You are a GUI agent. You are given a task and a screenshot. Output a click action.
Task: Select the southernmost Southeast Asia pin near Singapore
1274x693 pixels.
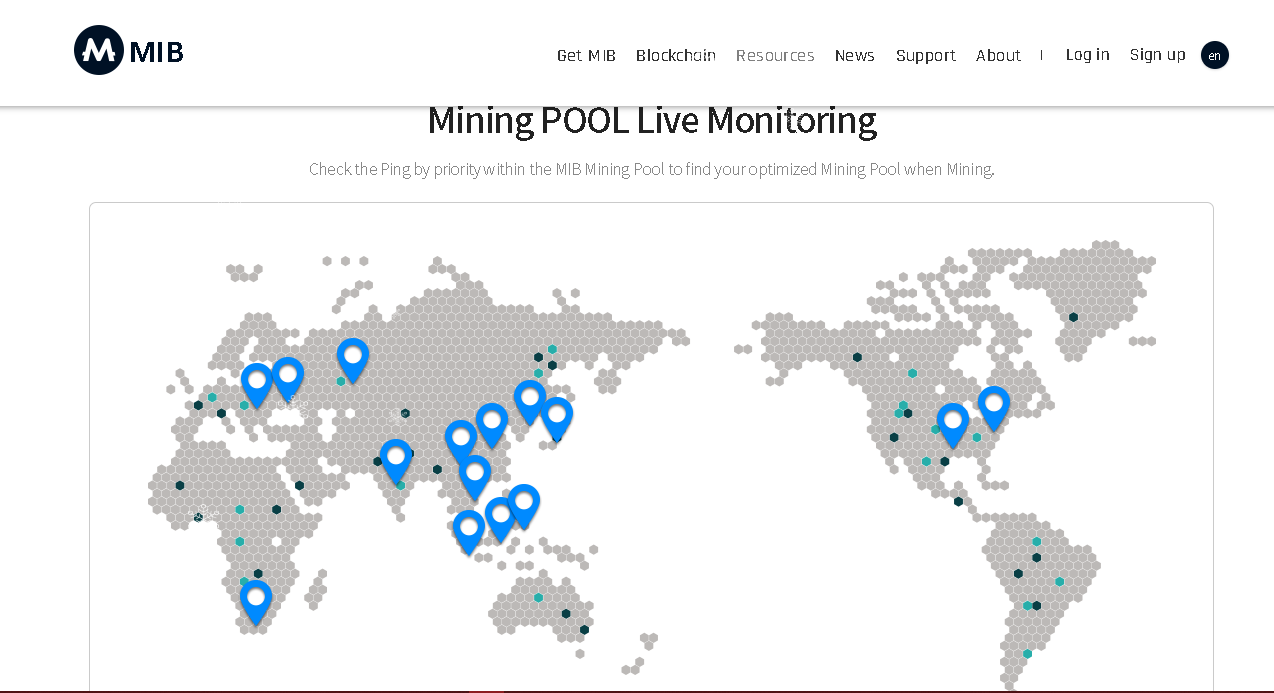[469, 533]
